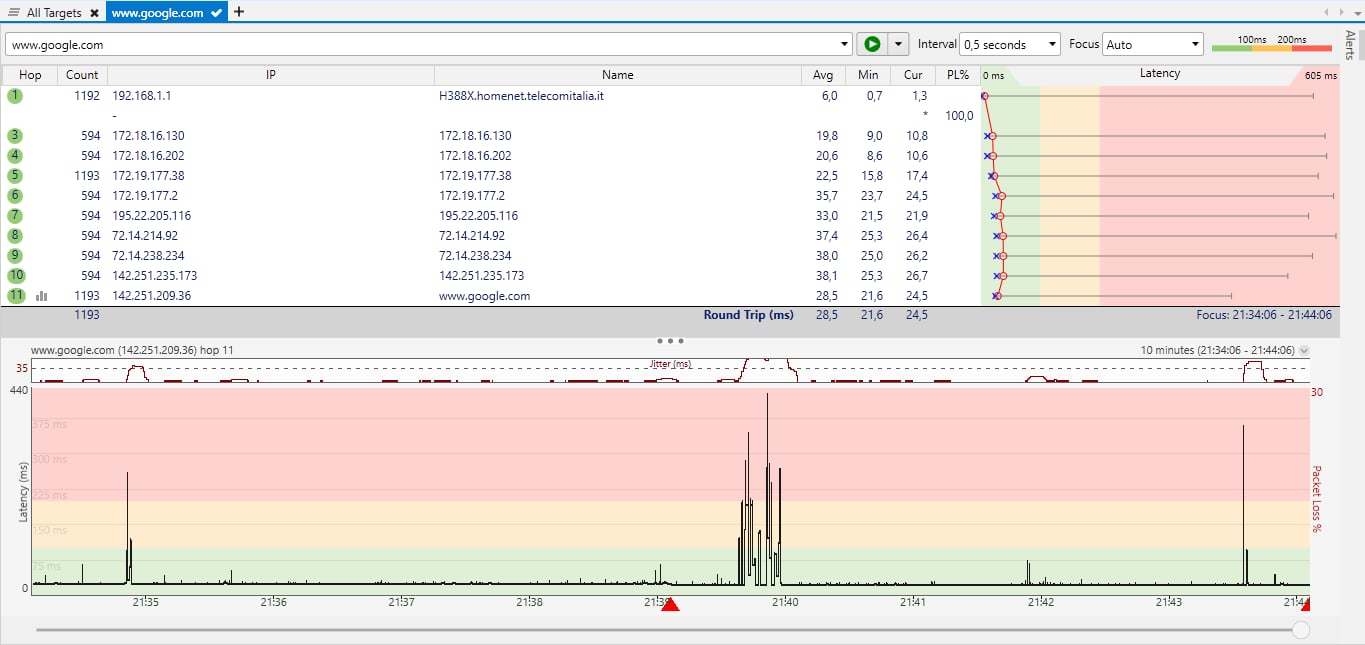Click the www.google.com name in hop 11
Screen dimensions: 1365x645
[x=485, y=296]
